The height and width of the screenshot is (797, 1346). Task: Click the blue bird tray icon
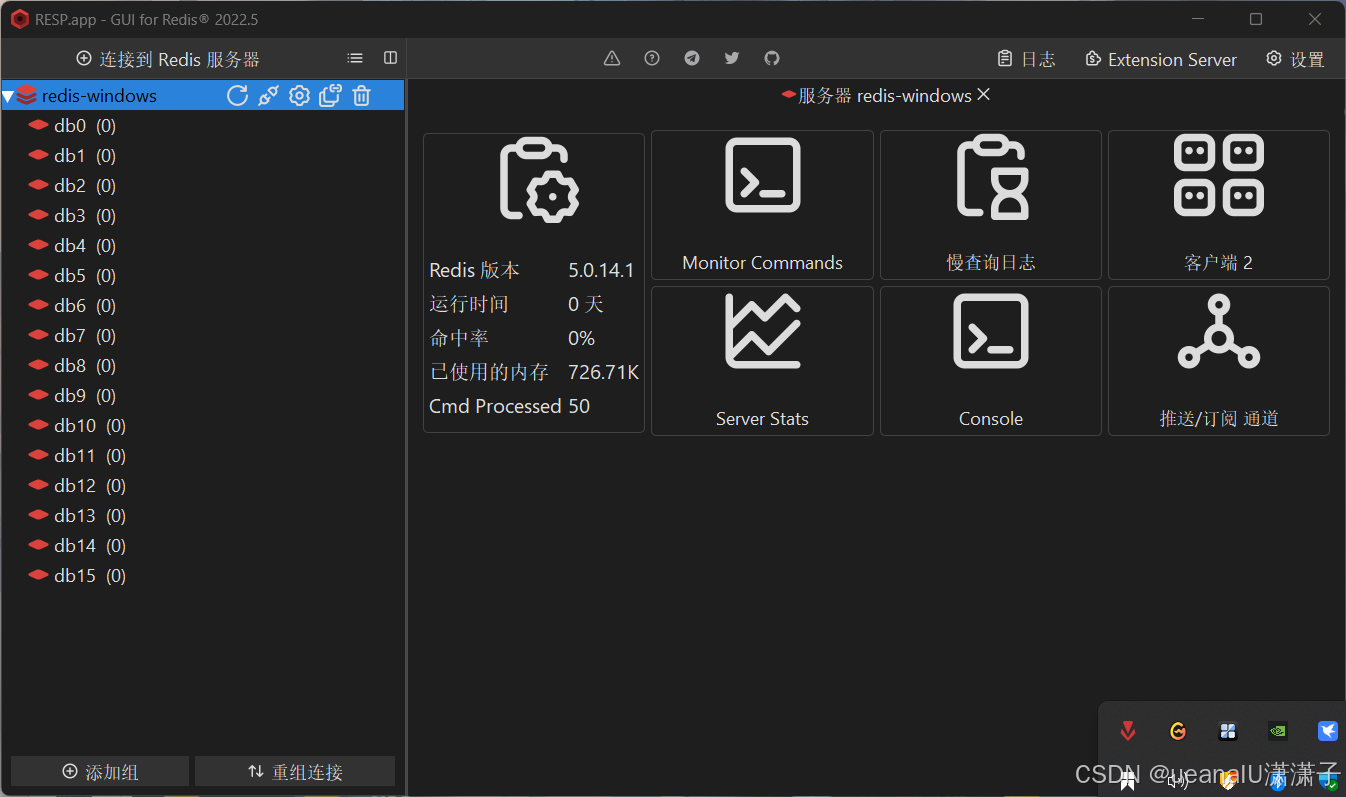point(1328,731)
